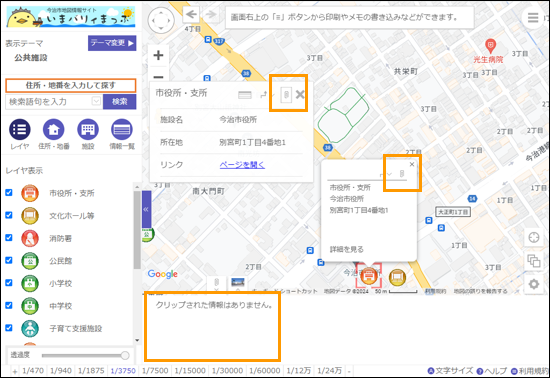Adjust the 透過度 transparency slider handle
This screenshot has height=378, width=550.
tap(125, 356)
